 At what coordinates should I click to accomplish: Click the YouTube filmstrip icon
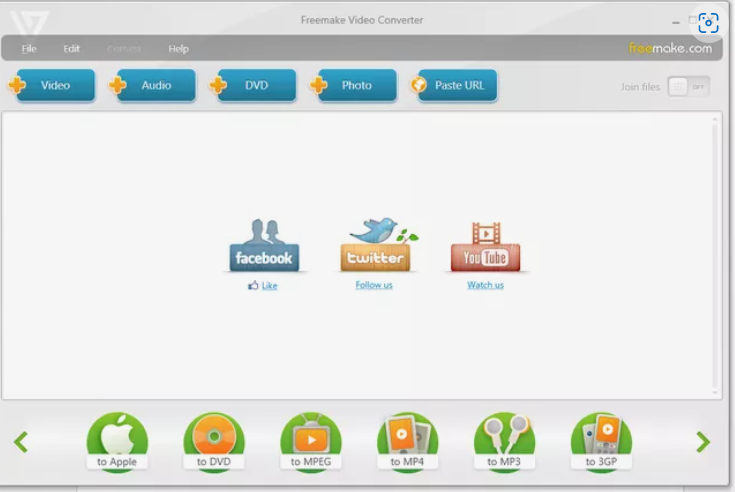tap(486, 246)
